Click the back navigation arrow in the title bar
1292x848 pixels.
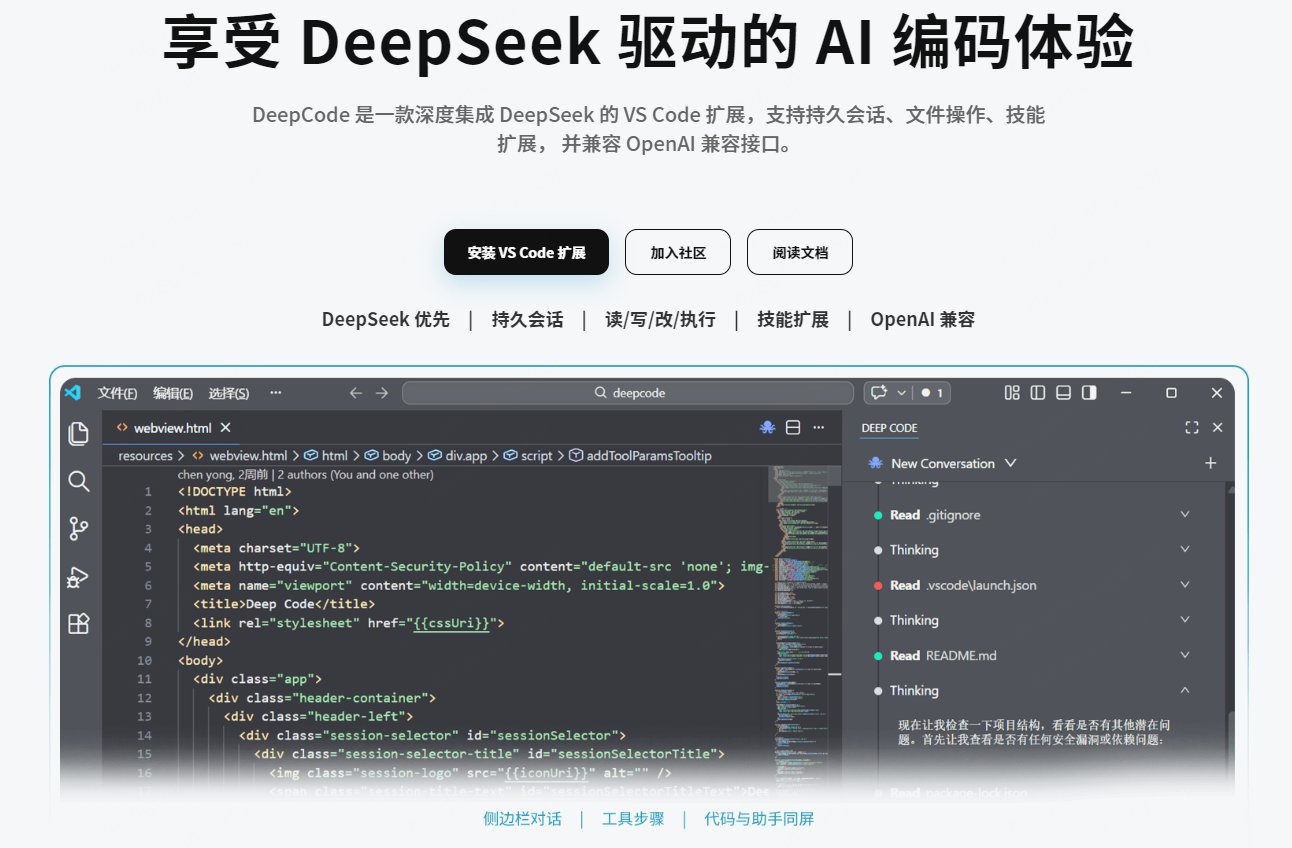click(x=355, y=393)
